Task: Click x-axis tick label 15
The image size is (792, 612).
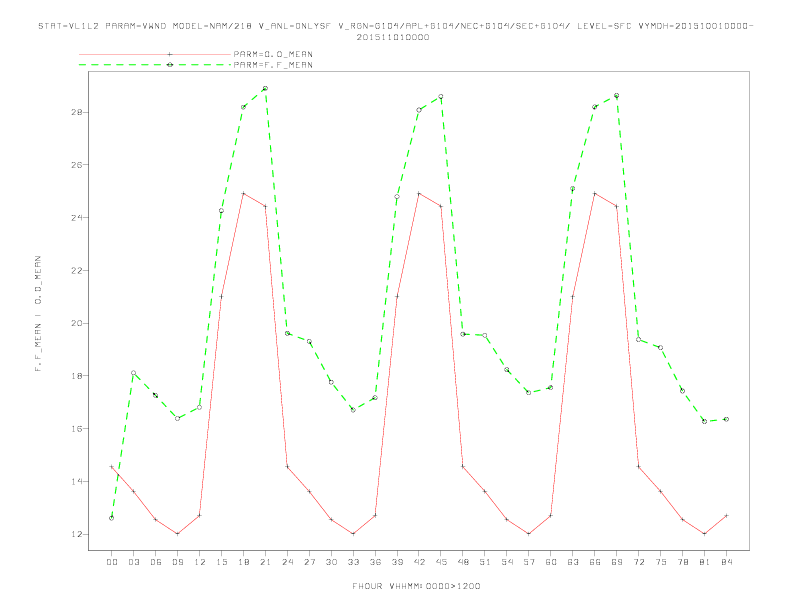Action: pos(221,562)
